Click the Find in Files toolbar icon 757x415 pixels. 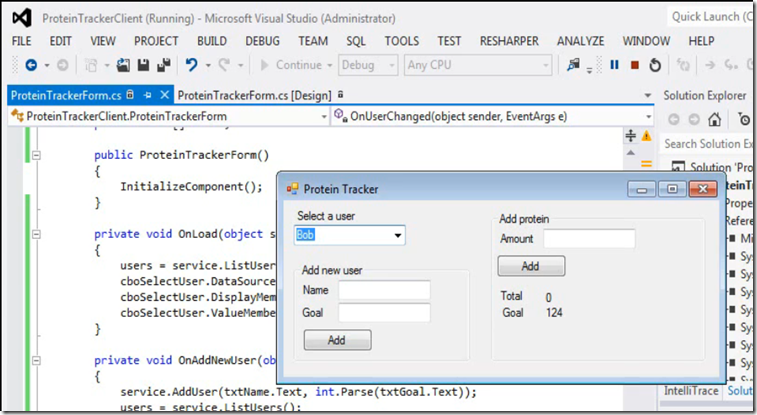coord(574,65)
